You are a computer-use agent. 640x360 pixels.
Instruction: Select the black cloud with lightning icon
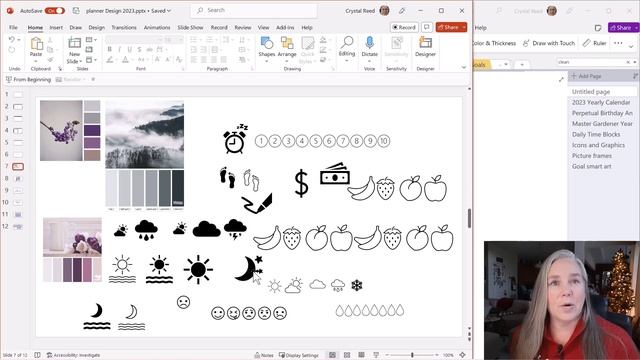click(x=235, y=229)
